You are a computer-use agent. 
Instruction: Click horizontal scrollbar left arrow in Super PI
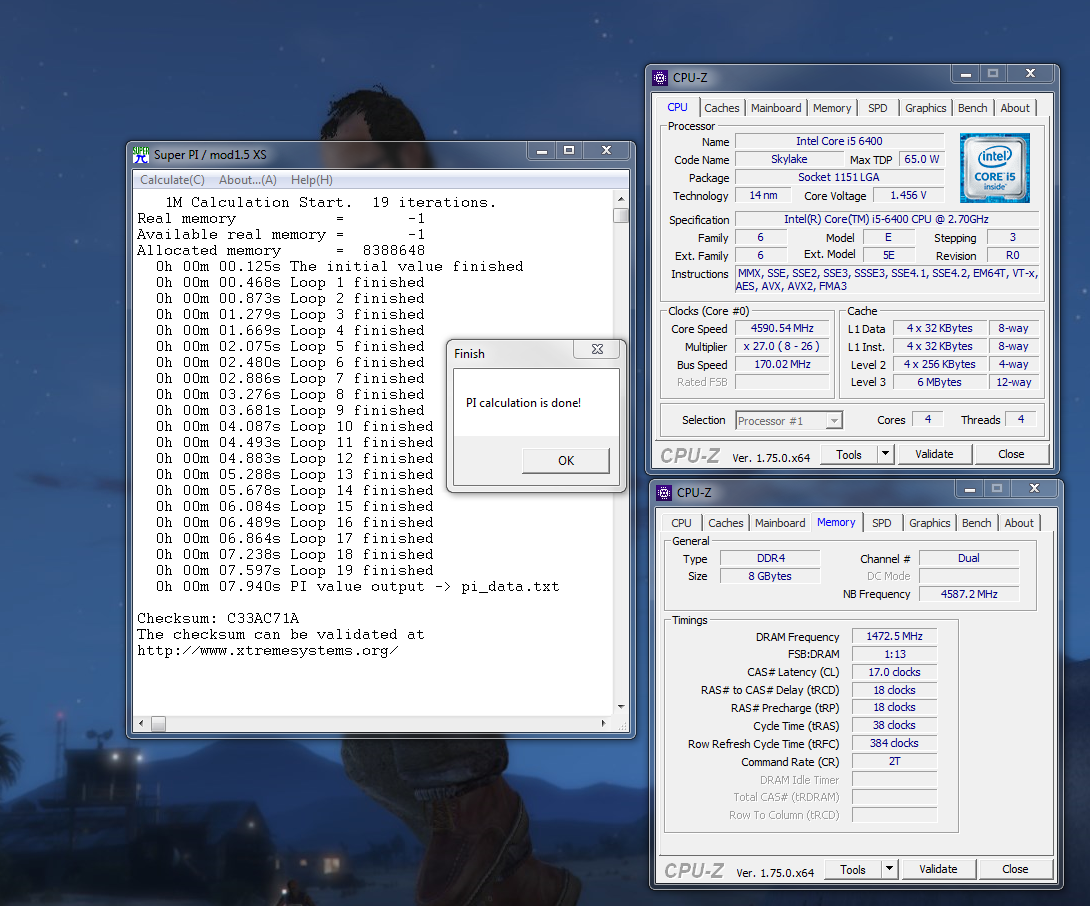click(141, 724)
